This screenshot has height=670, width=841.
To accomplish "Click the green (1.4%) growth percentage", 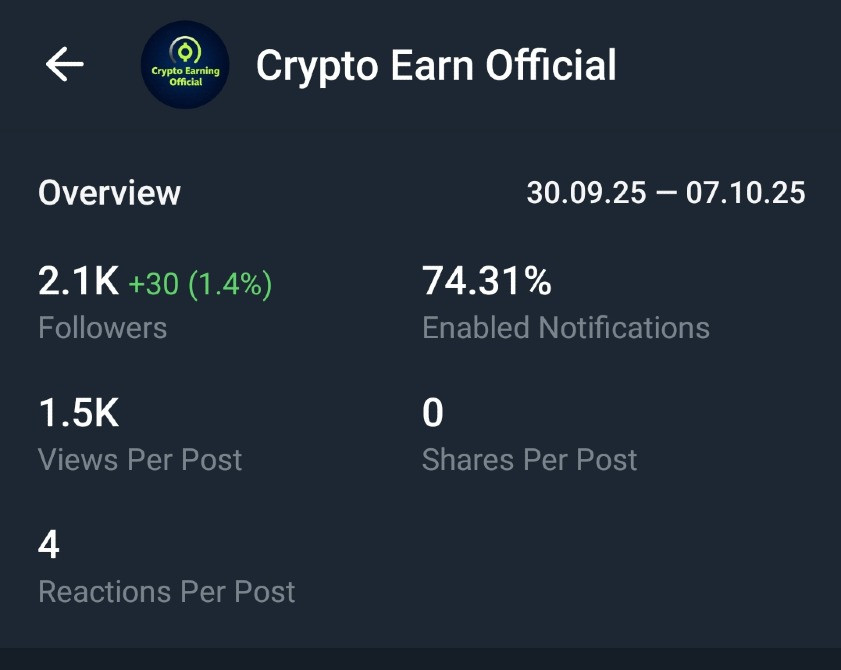I will (x=229, y=285).
